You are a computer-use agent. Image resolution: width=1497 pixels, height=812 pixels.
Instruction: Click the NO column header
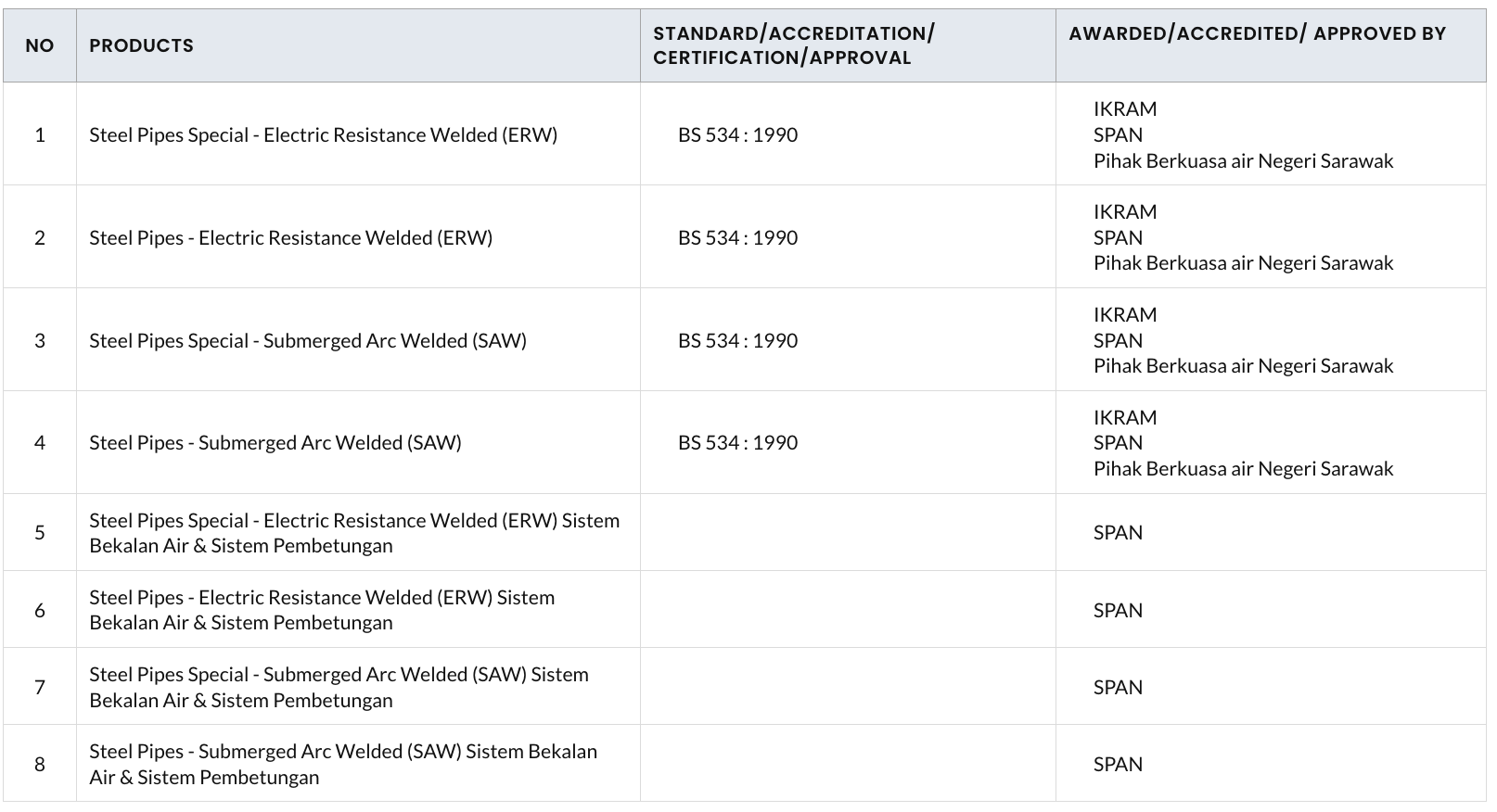[x=40, y=45]
